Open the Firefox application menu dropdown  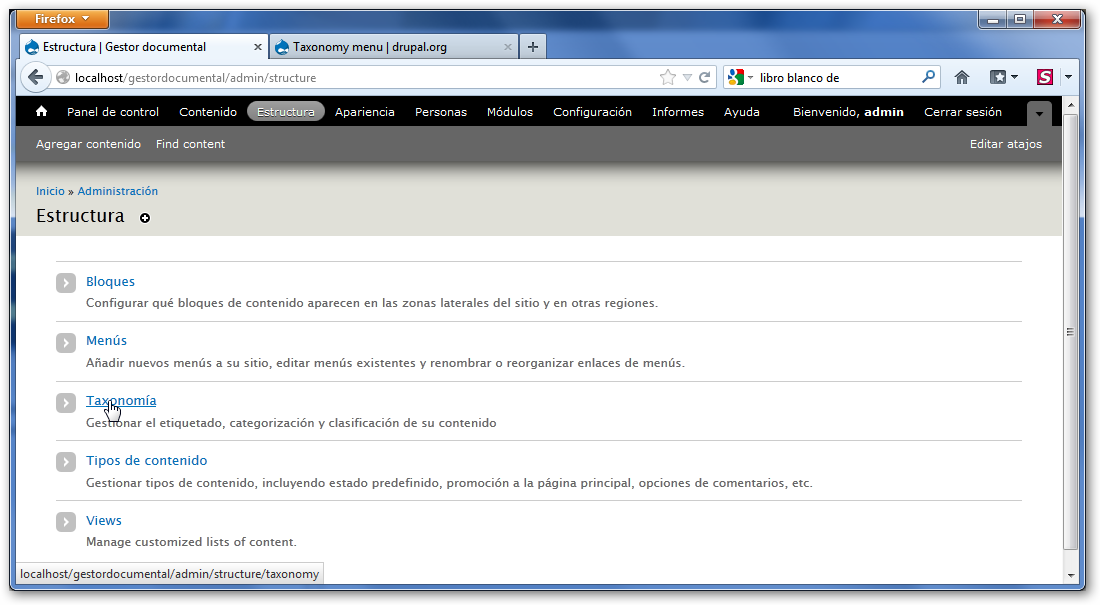click(63, 19)
